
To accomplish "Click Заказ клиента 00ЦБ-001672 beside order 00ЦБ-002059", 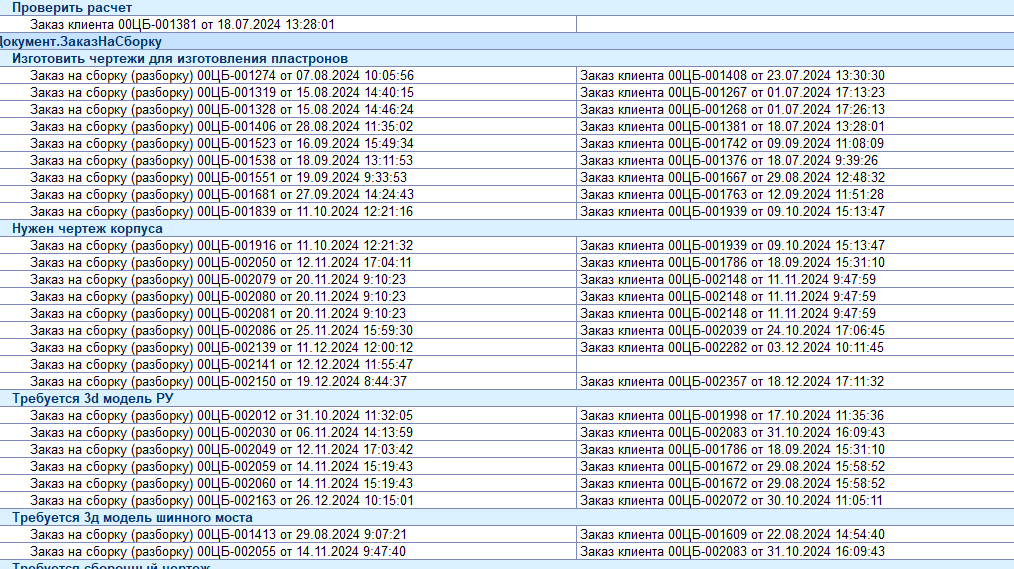I will (732, 467).
